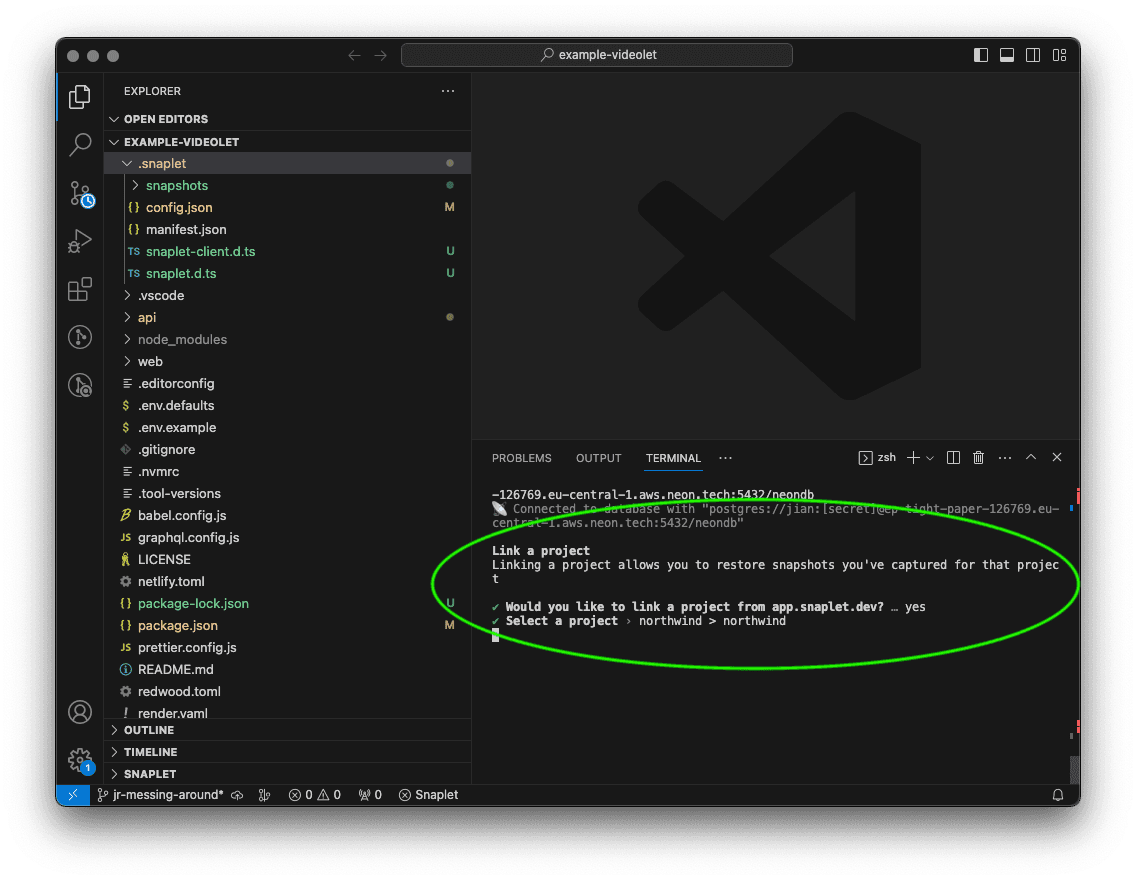Kill terminal with the trash icon
1136x880 pixels.
click(978, 458)
